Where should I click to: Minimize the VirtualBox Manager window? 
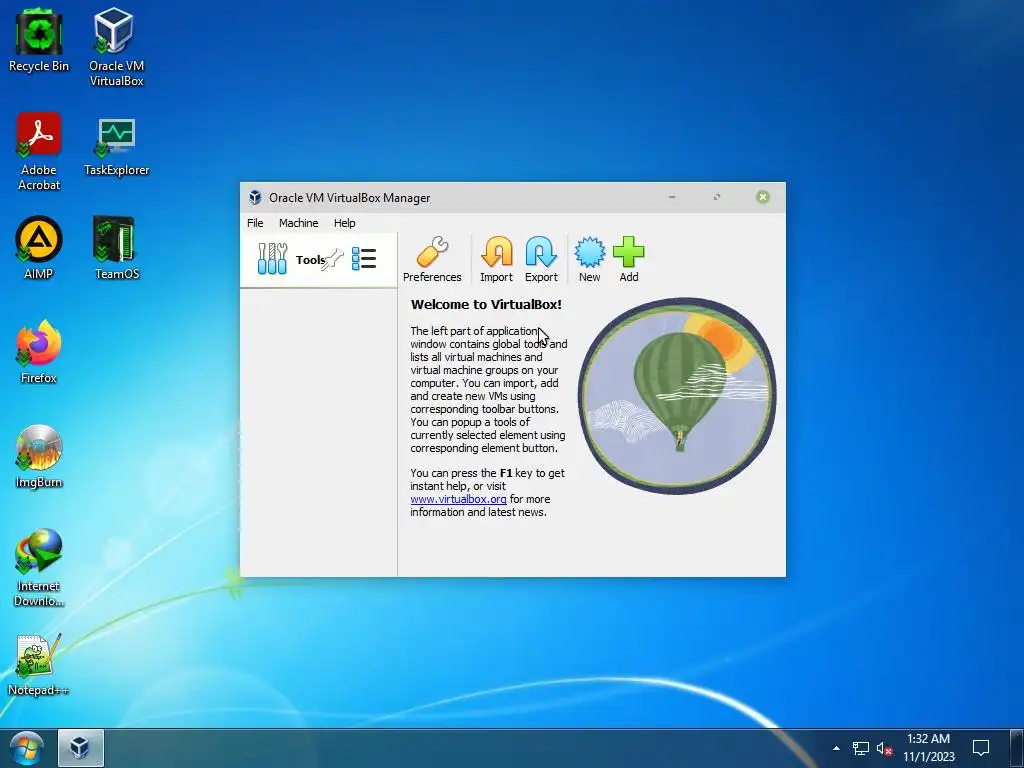[x=672, y=197]
